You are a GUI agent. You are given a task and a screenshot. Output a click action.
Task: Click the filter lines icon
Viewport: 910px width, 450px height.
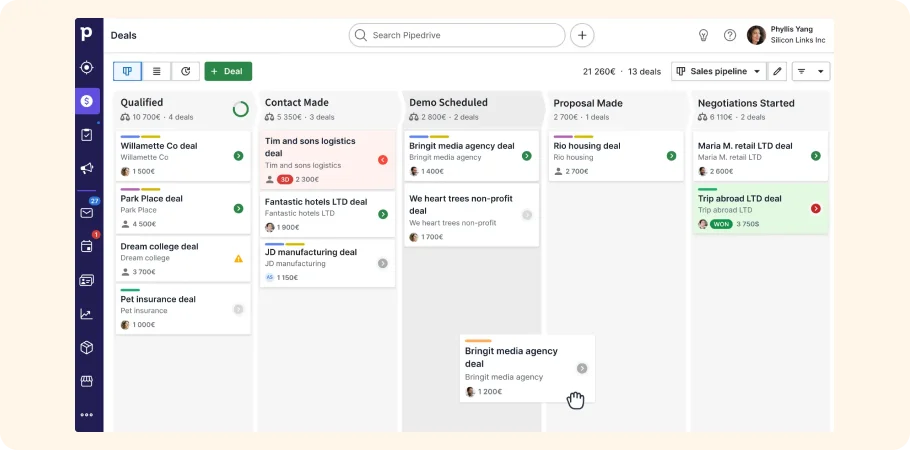click(801, 71)
